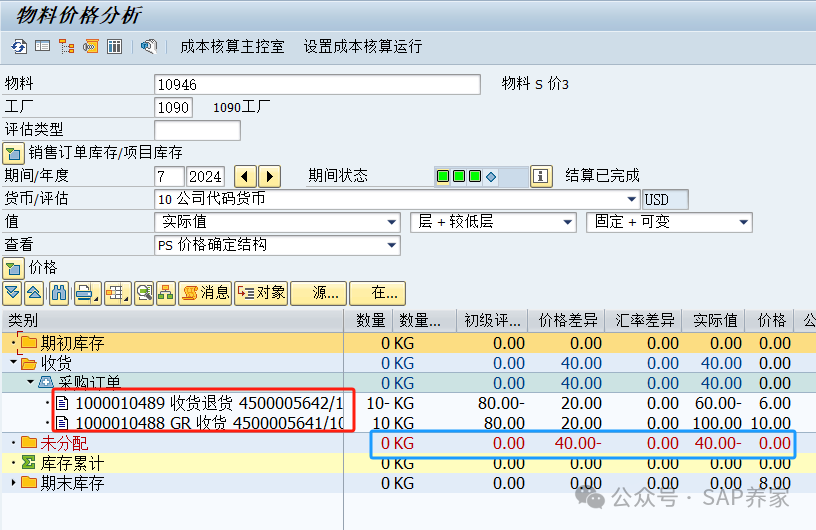Open the 层 + 较低层 dropdown
This screenshot has height=530, width=816.
(567, 222)
